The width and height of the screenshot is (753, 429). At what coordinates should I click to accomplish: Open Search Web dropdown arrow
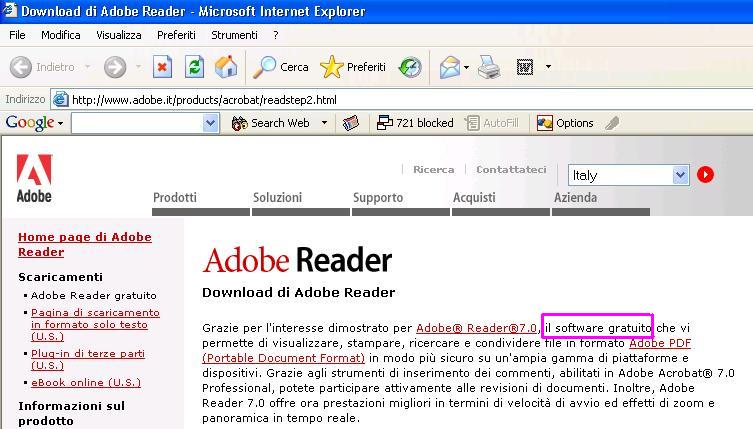coord(325,123)
